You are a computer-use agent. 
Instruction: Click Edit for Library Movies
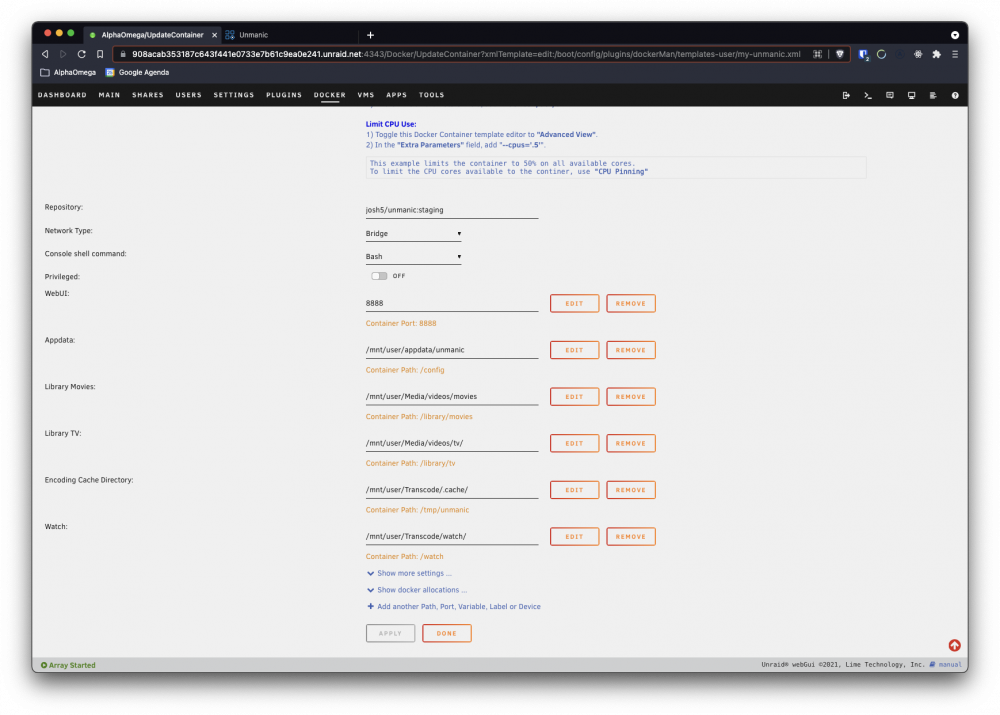[574, 397]
